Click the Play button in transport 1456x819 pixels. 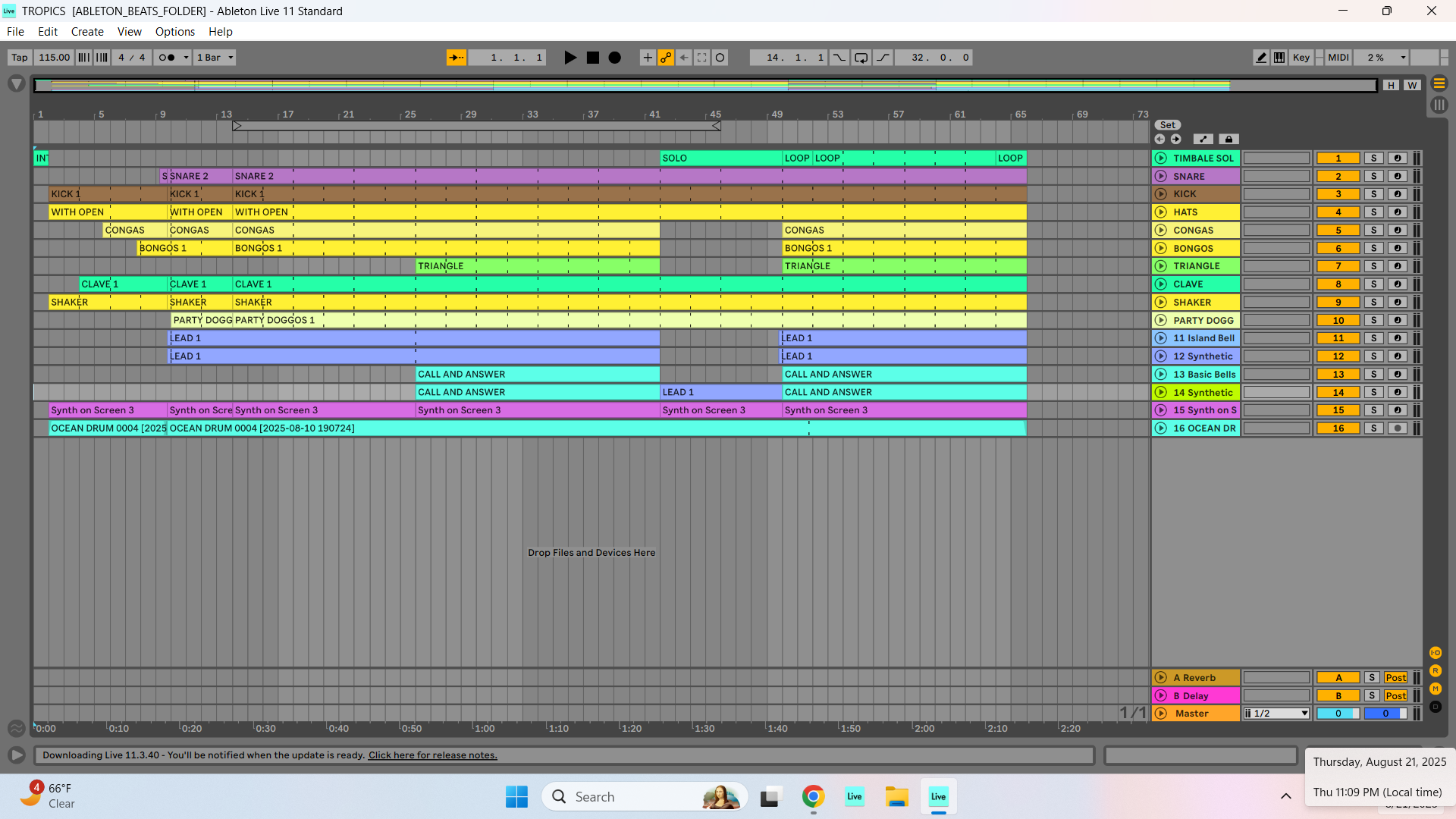(570, 58)
